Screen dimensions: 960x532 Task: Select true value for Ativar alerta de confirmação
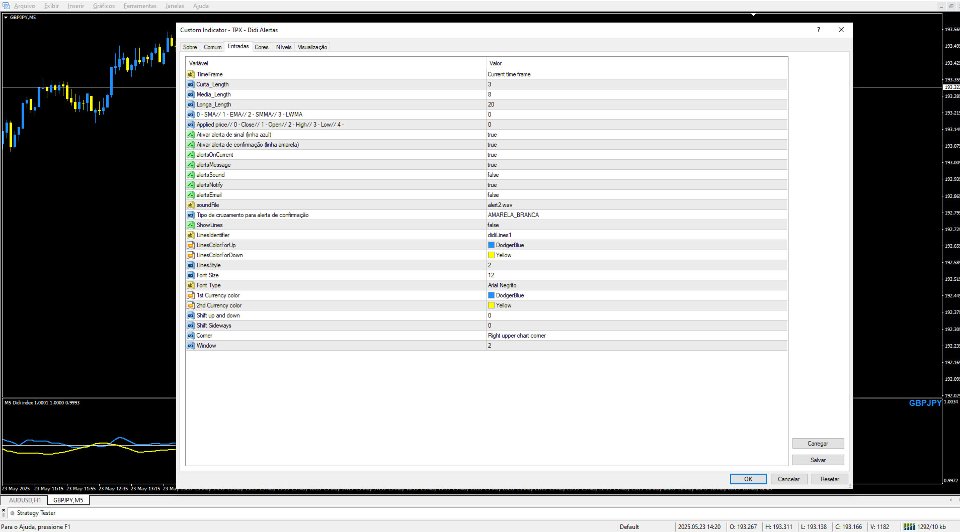492,144
